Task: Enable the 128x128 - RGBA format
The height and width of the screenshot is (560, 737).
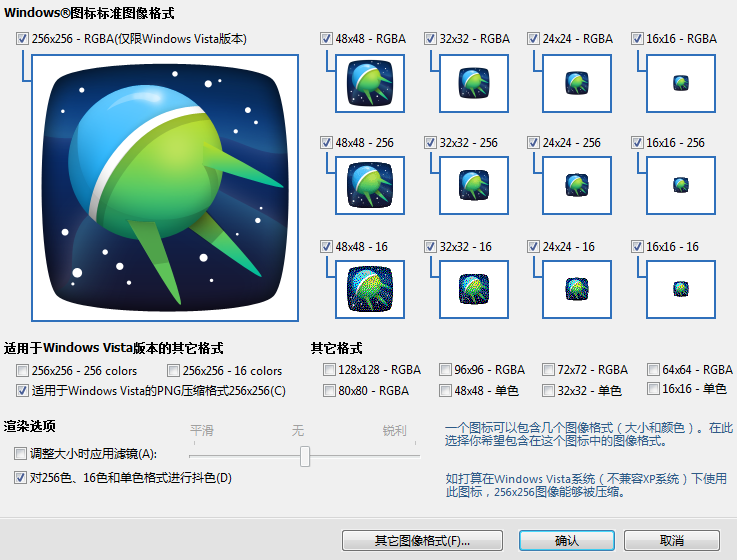Action: [330, 370]
